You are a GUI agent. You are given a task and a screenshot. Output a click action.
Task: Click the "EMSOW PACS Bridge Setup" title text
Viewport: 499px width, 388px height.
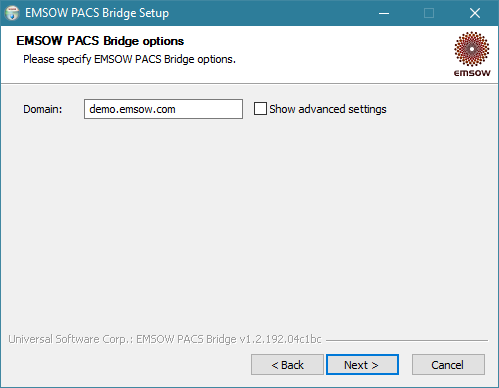(97, 13)
